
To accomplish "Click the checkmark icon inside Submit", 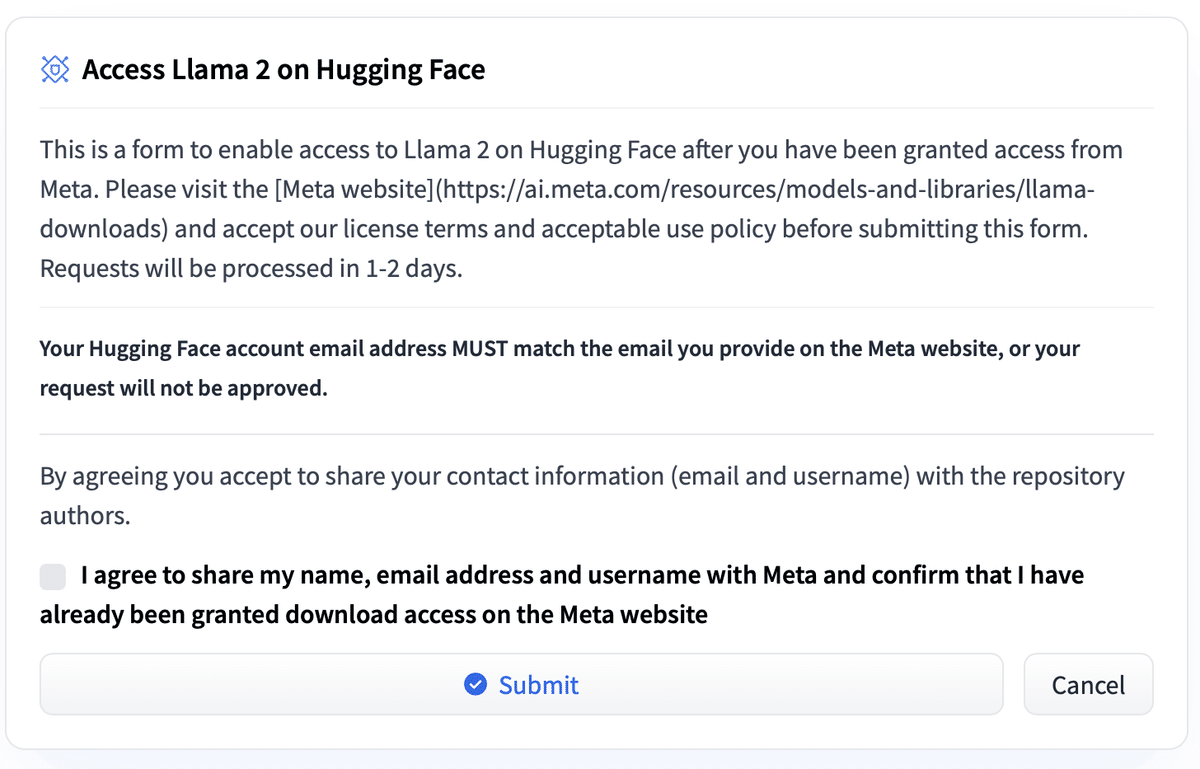I will (x=475, y=685).
